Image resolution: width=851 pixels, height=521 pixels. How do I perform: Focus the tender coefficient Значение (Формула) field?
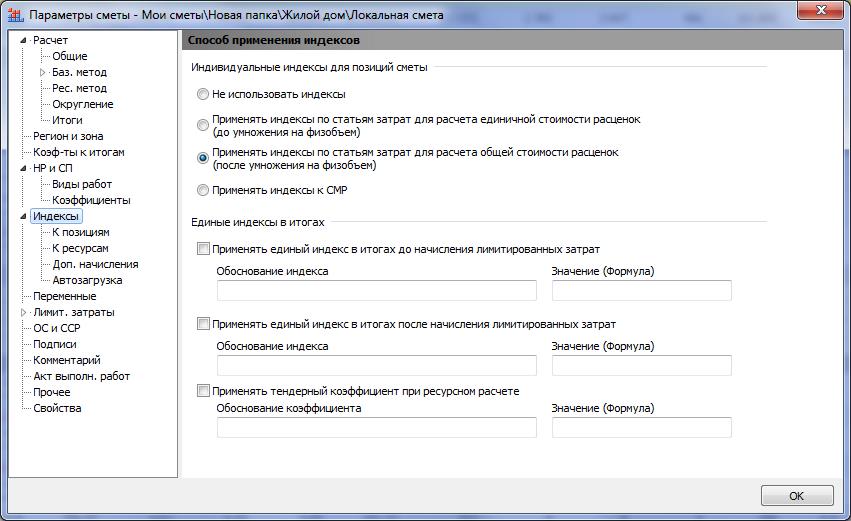(641, 427)
